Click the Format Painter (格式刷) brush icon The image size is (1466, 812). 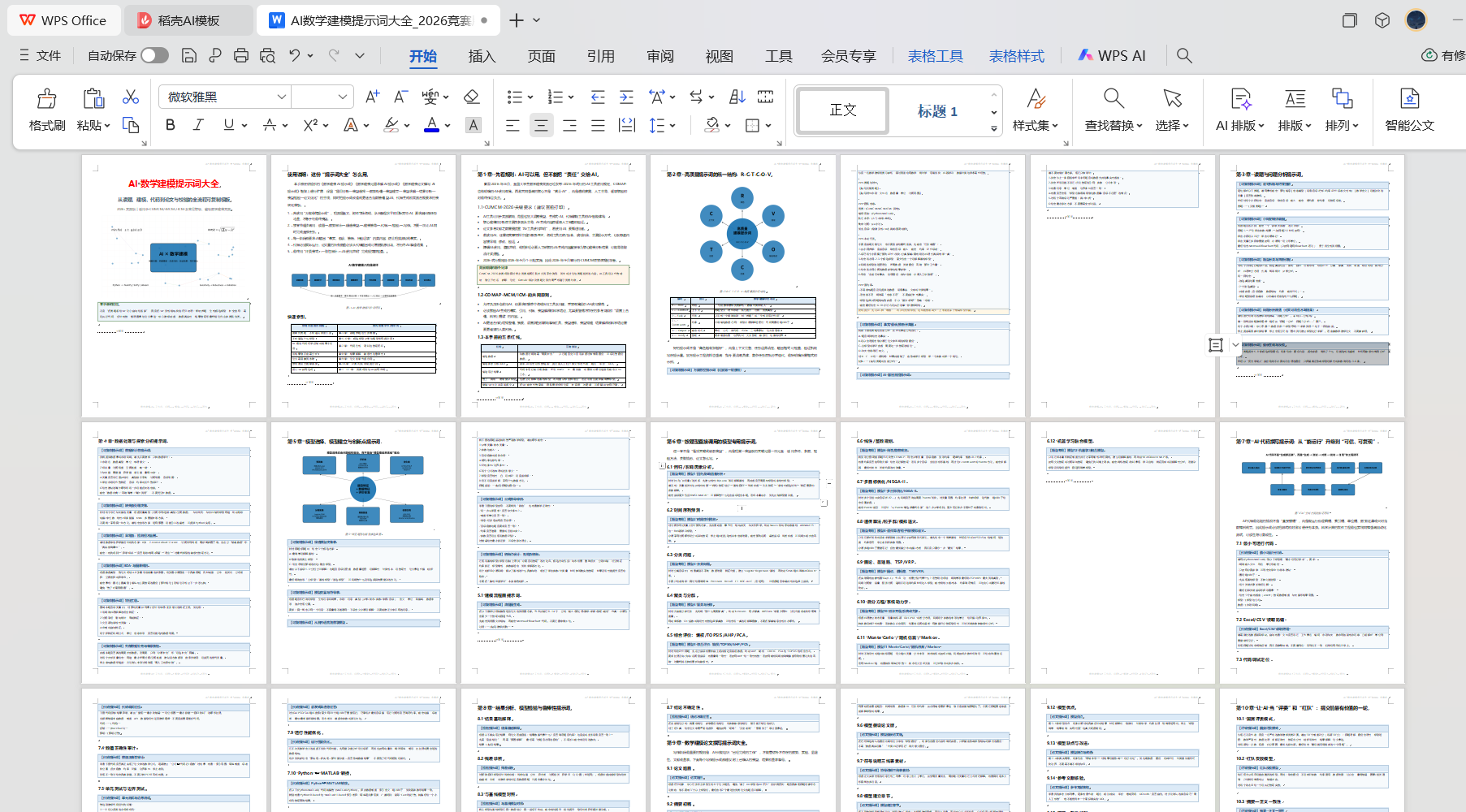point(47,98)
